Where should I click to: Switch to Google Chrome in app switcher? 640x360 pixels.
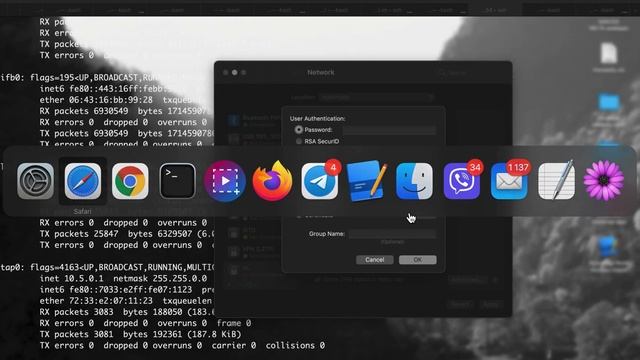130,181
